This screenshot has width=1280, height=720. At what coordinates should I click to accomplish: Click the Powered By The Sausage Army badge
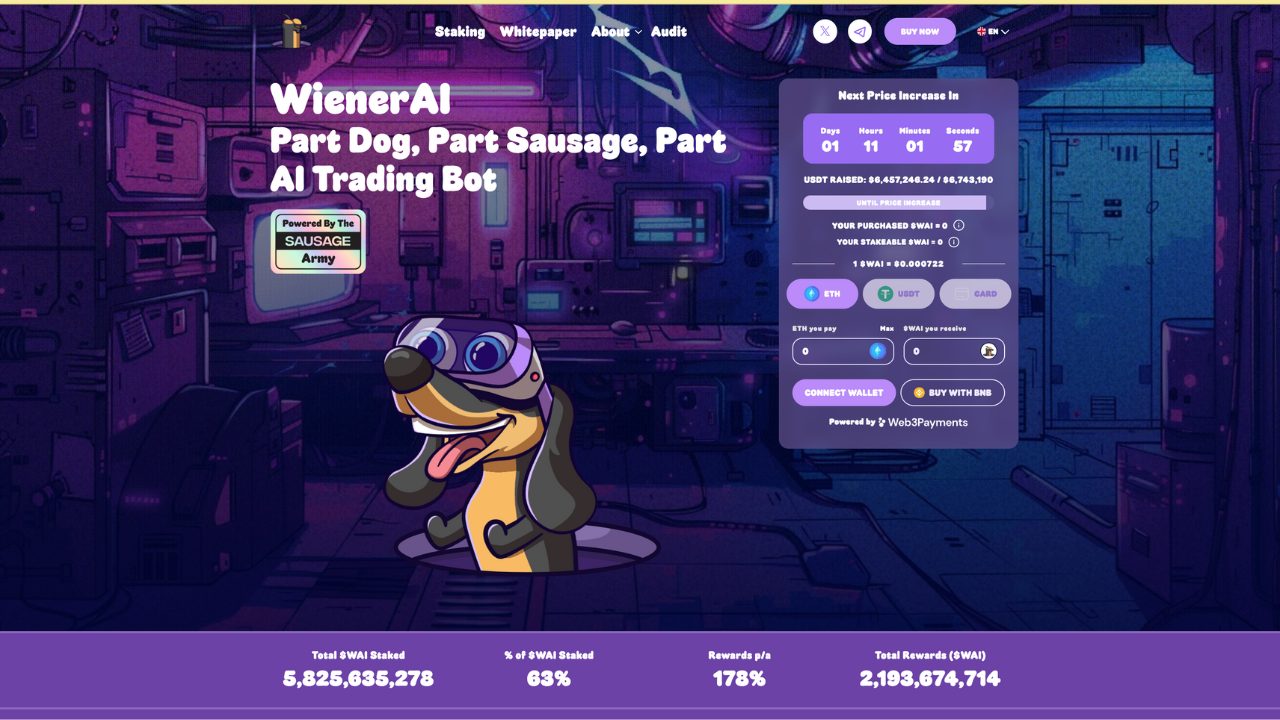click(x=319, y=241)
